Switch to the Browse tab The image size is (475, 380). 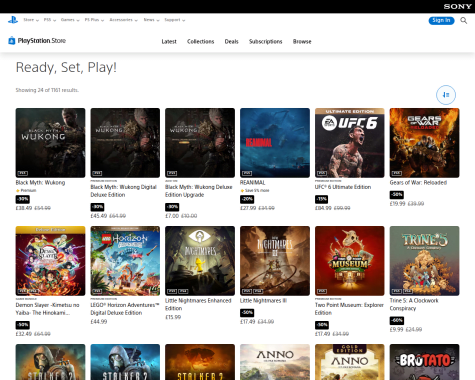pyautogui.click(x=302, y=42)
